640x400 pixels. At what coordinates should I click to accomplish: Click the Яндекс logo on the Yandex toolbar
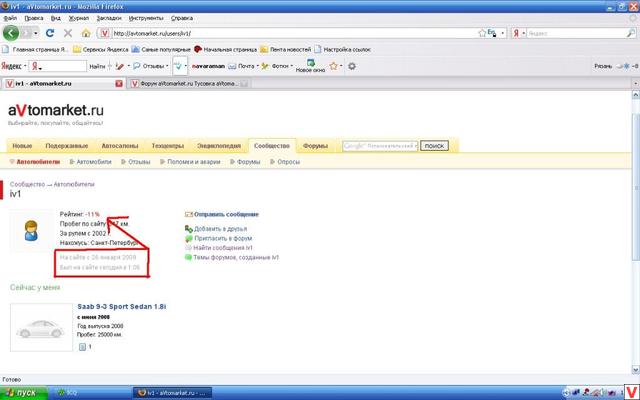[x=11, y=66]
